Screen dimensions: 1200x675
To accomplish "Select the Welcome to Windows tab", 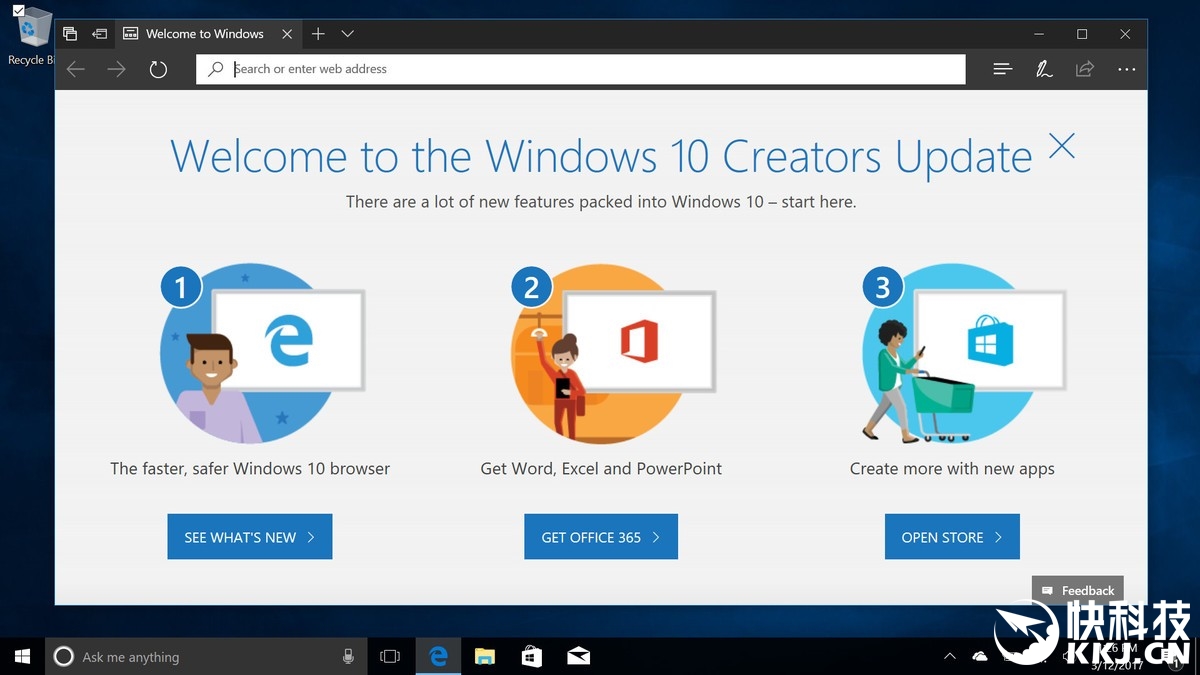I will 204,34.
